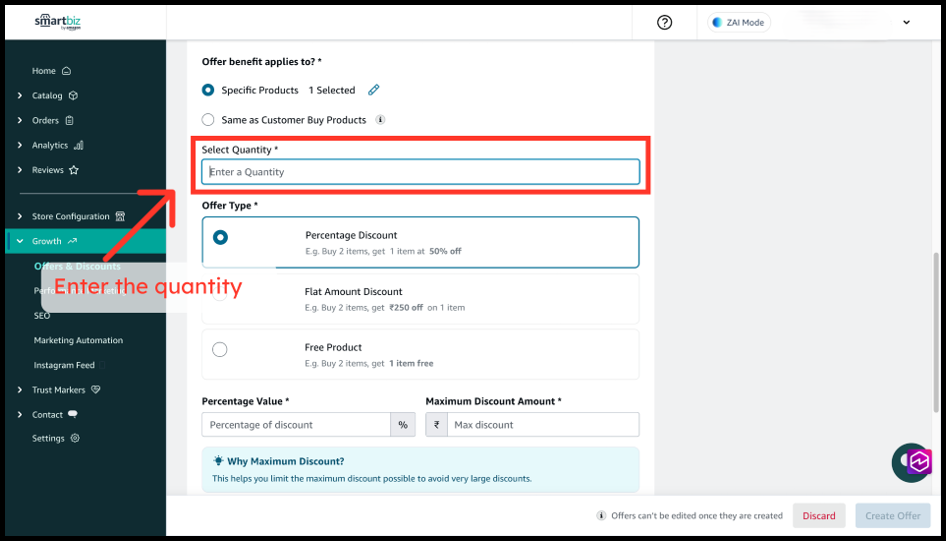This screenshot has height=541, width=946.
Task: Open the account dropdown chevron in header
Action: pos(907,23)
